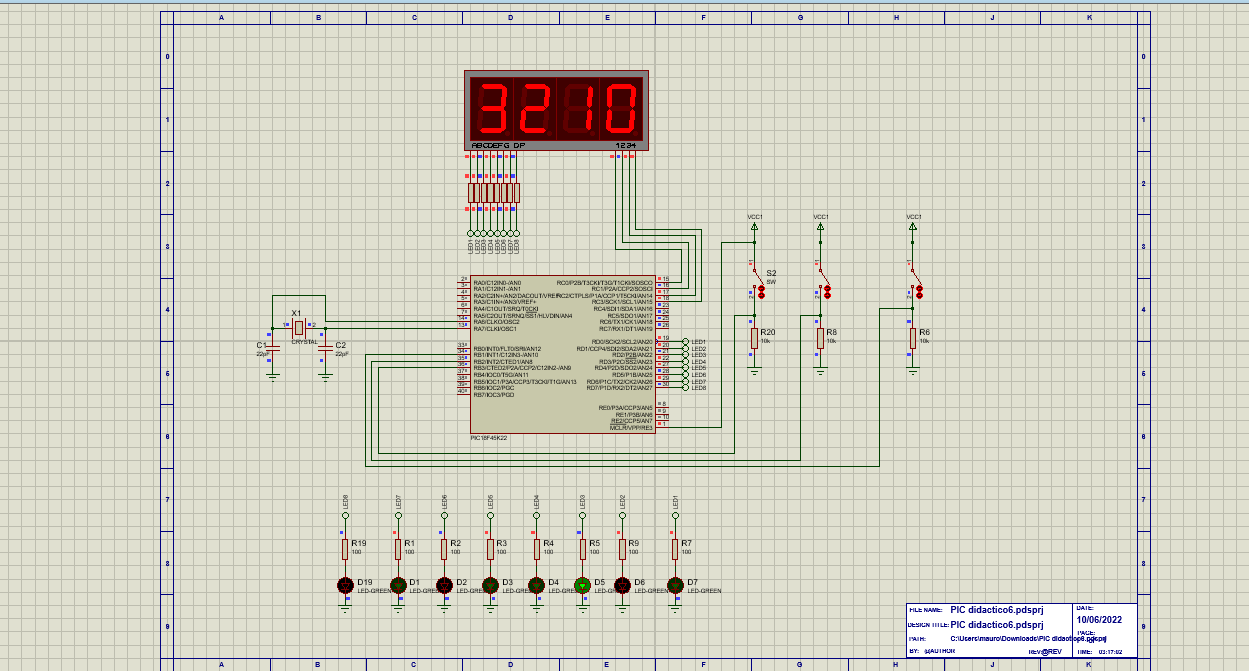Select LED D3
Viewport: 1249px width, 671px height.
(490, 585)
